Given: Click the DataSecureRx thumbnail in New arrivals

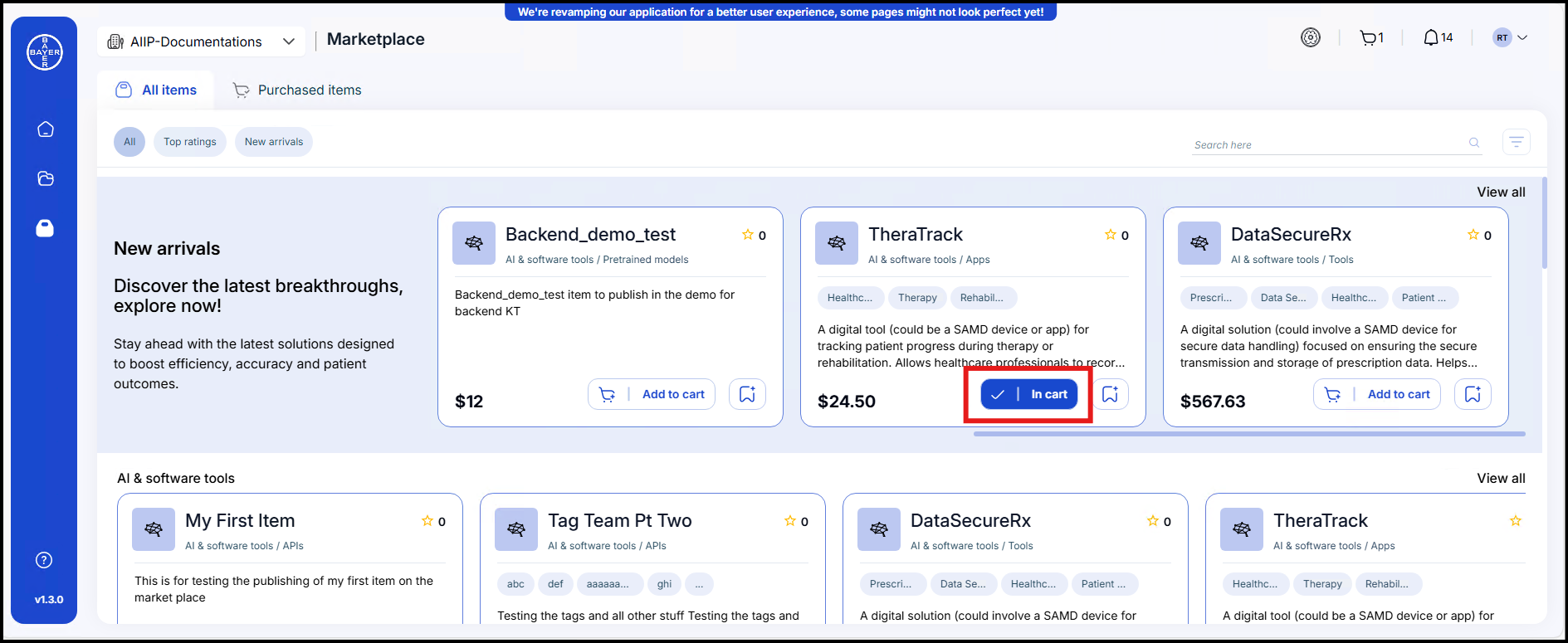Looking at the screenshot, I should point(1199,243).
